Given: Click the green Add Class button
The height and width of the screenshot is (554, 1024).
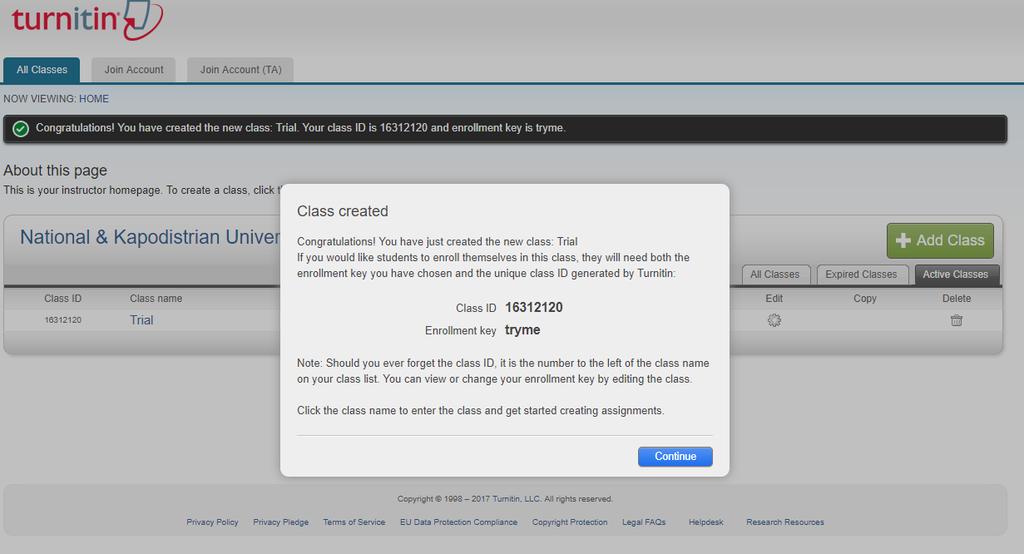Looking at the screenshot, I should point(940,240).
